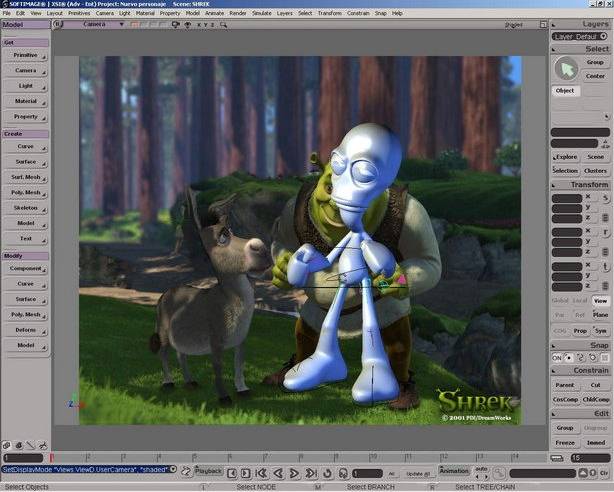Click the start frame field left of timeline

(x=23, y=458)
